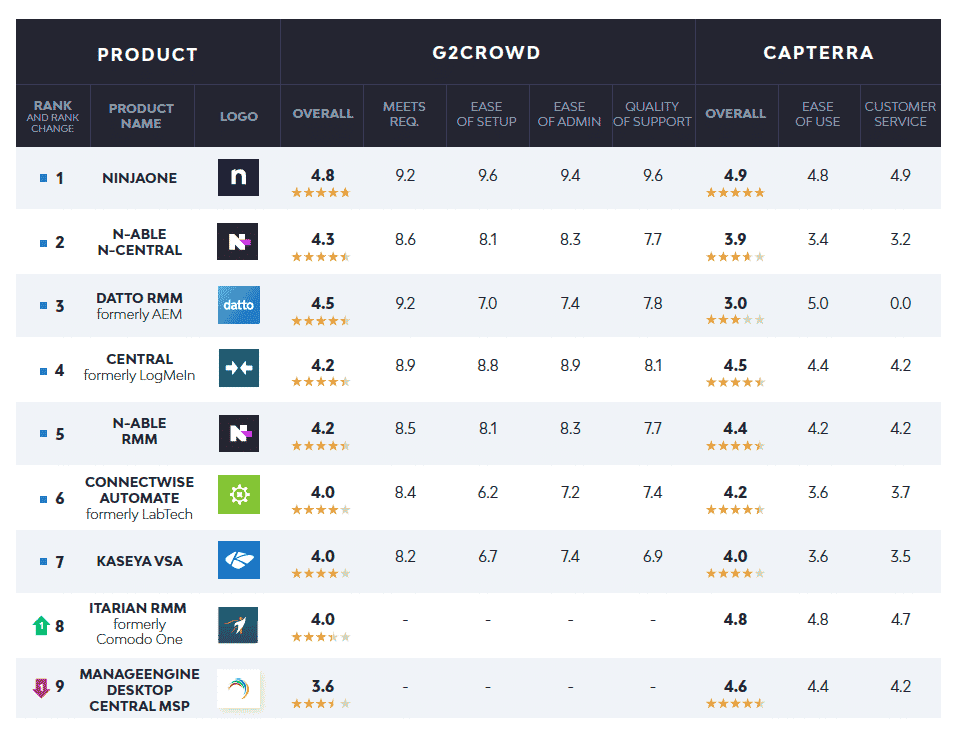
Task: Click the PRODUCT group header
Action: (148, 54)
